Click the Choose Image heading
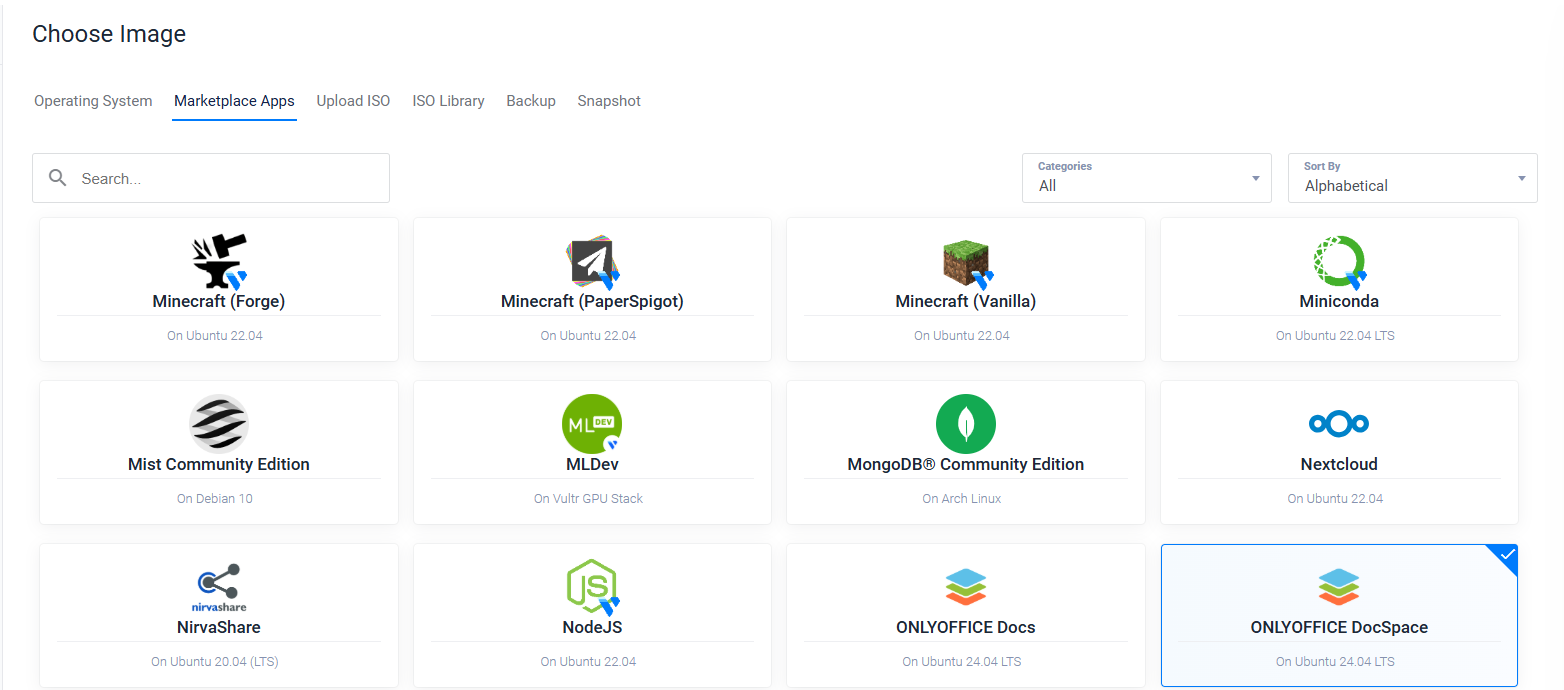Viewport: 1564px width, 690px height. tap(109, 33)
